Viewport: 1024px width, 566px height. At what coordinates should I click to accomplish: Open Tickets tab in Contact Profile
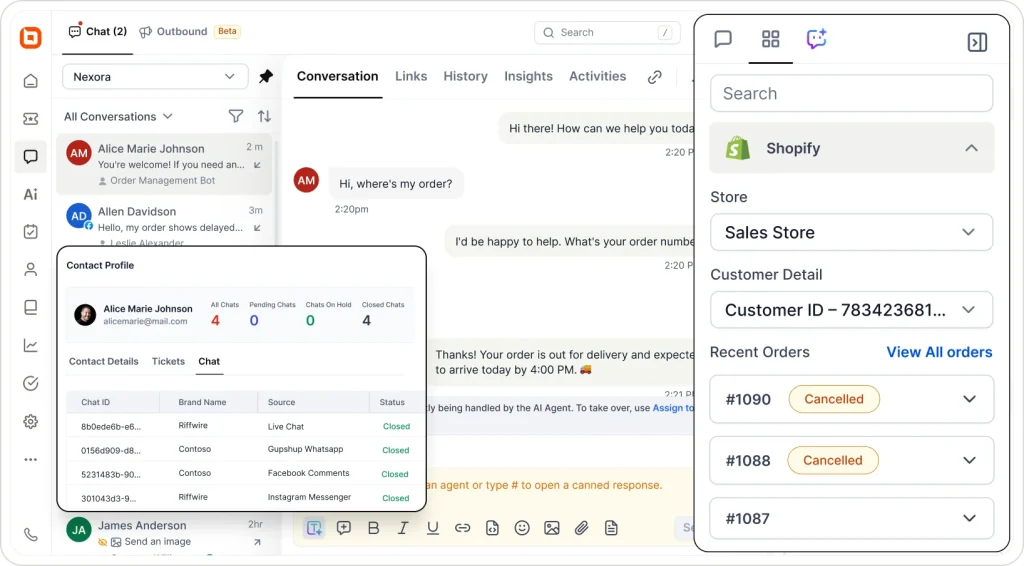[168, 361]
